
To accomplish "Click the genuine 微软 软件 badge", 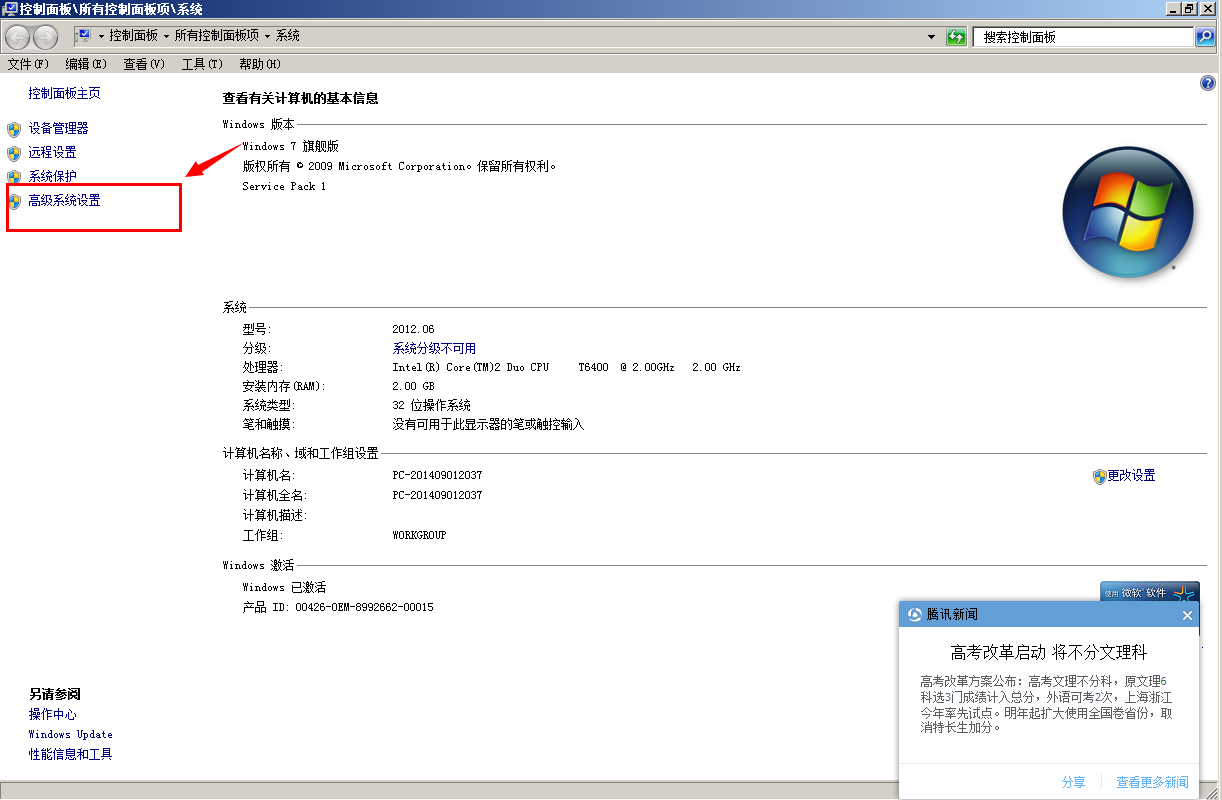I will click(1149, 592).
